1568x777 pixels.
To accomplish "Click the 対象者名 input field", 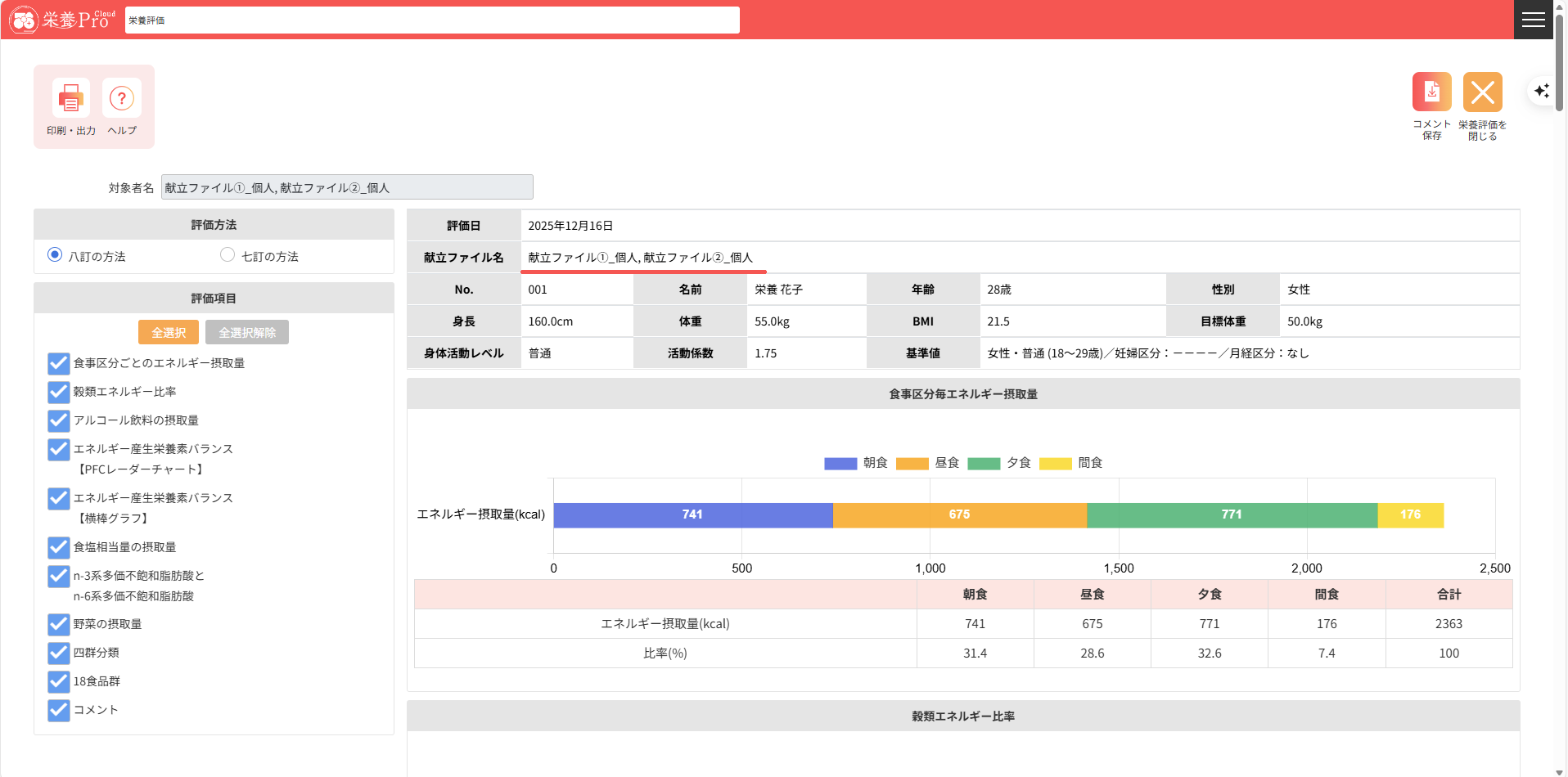I will (x=347, y=187).
